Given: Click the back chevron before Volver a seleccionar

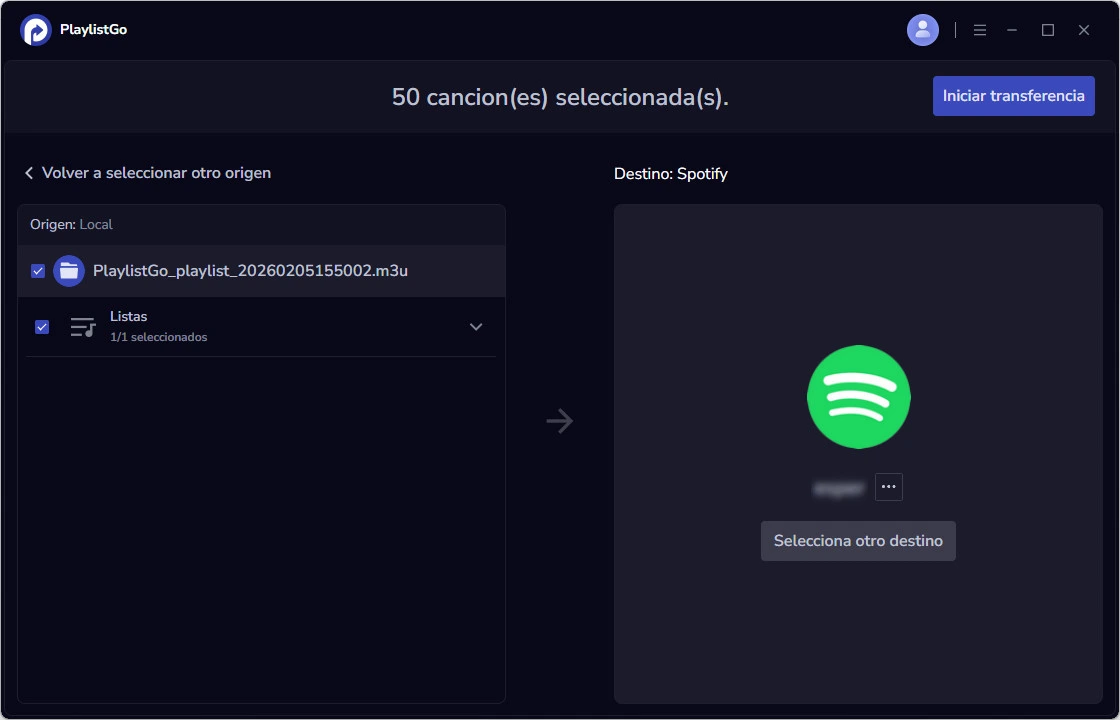Looking at the screenshot, I should [28, 172].
